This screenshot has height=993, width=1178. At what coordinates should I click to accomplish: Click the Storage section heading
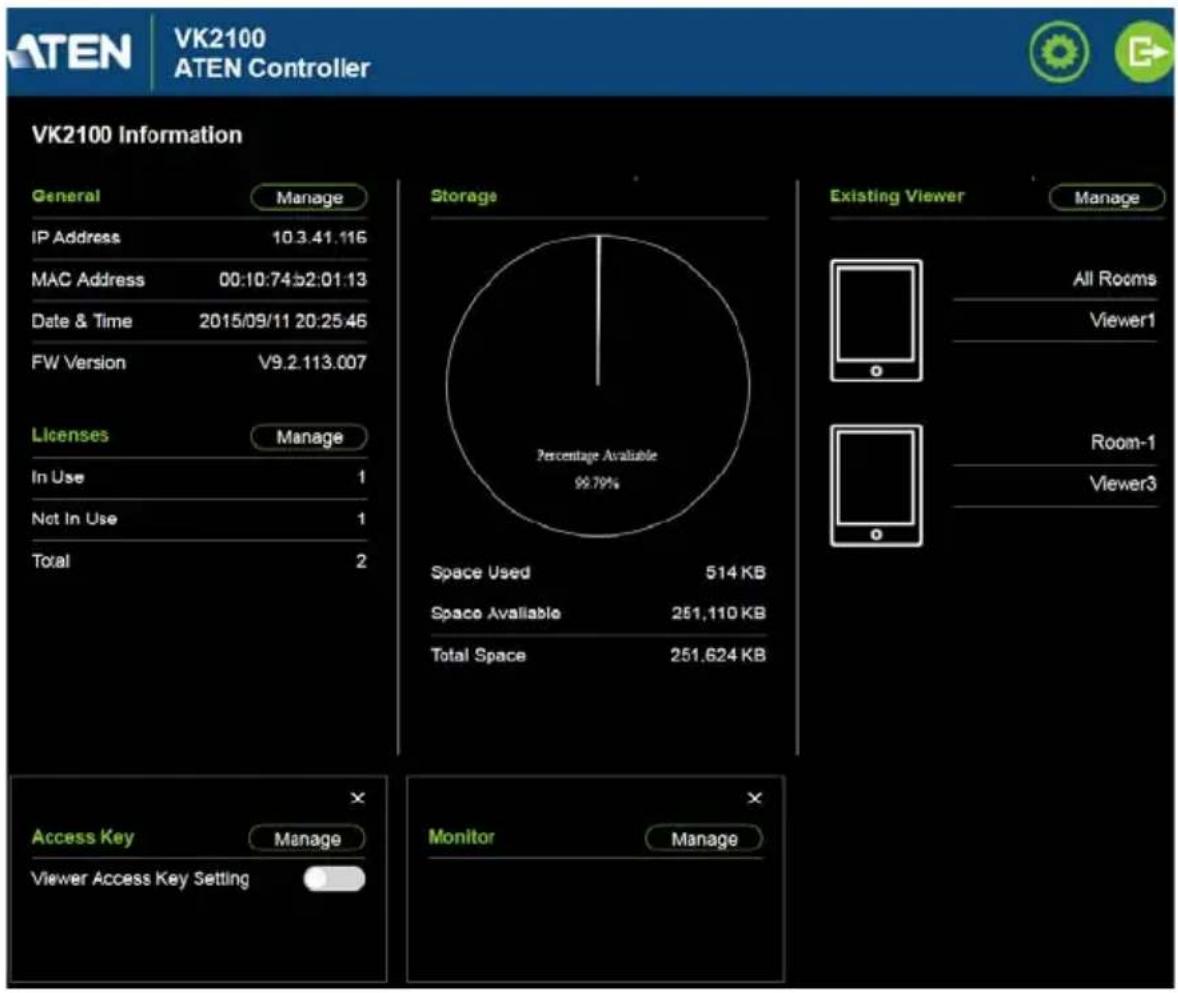[x=464, y=197]
